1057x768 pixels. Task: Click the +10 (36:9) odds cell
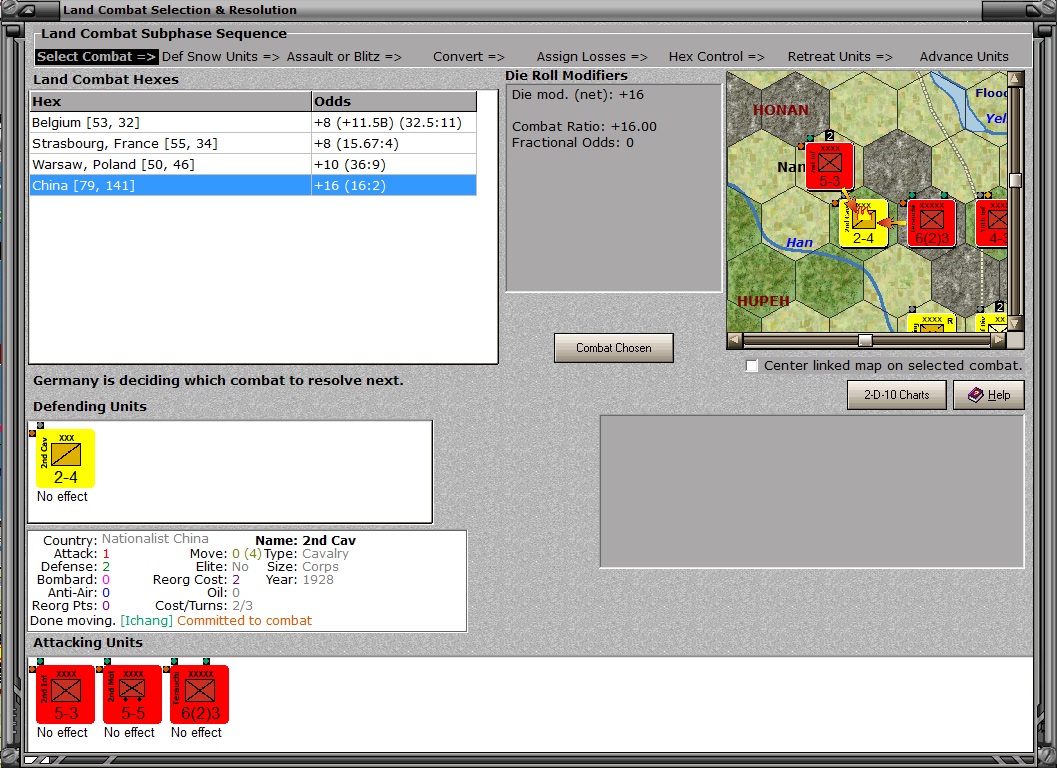click(394, 165)
